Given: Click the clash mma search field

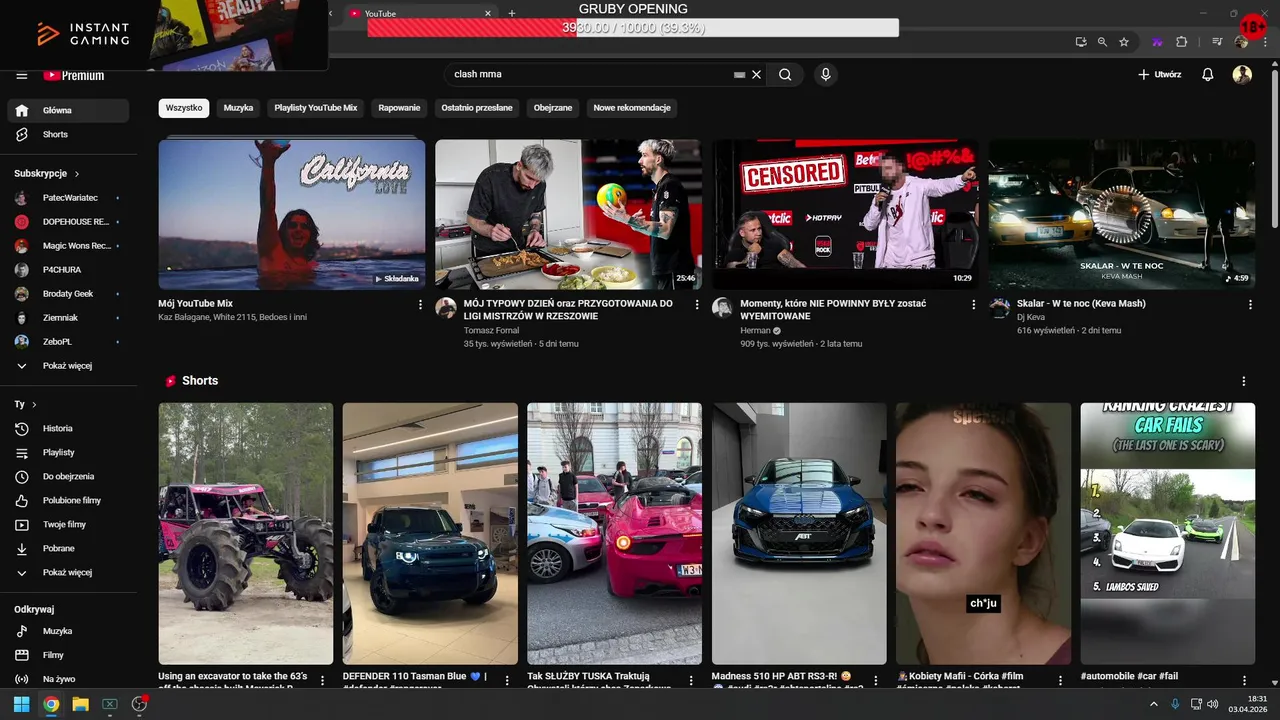Looking at the screenshot, I should pyautogui.click(x=590, y=74).
